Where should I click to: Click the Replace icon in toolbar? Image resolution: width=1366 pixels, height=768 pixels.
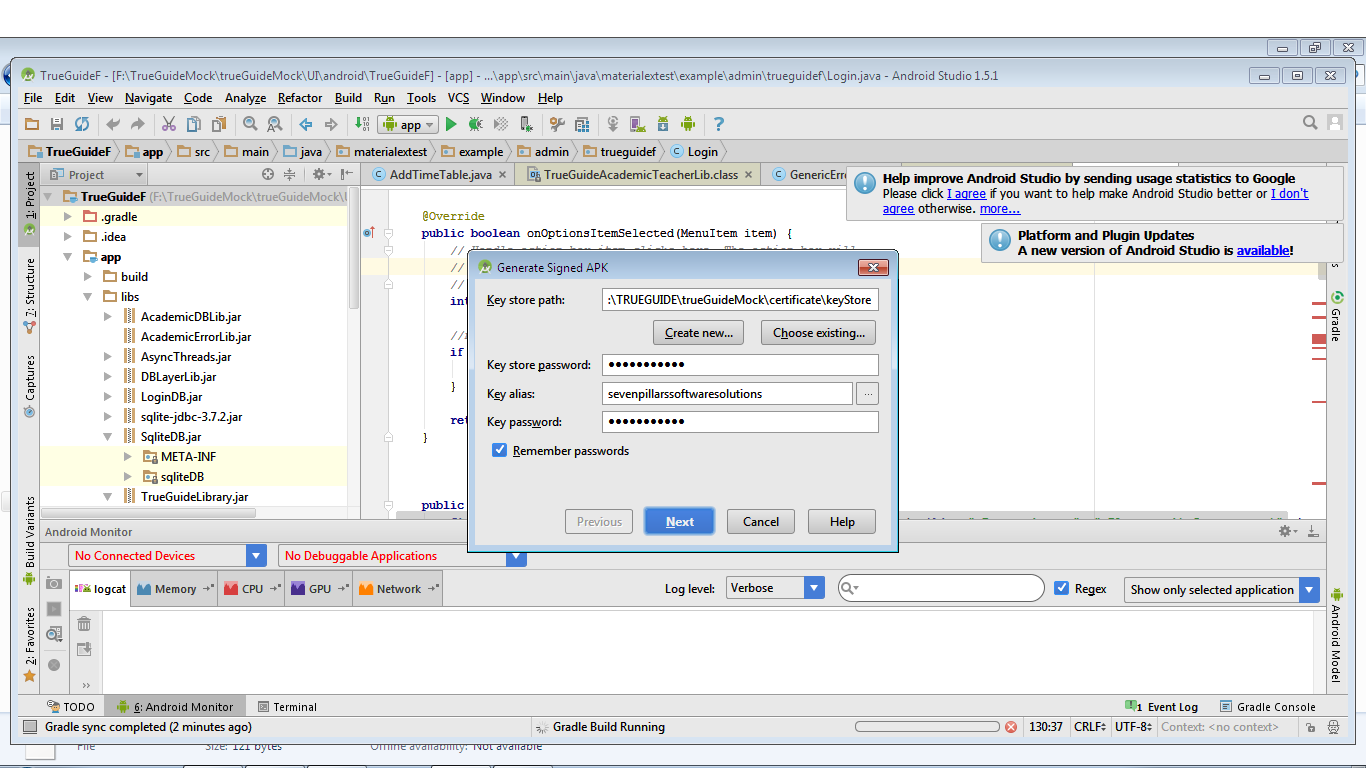[275, 124]
